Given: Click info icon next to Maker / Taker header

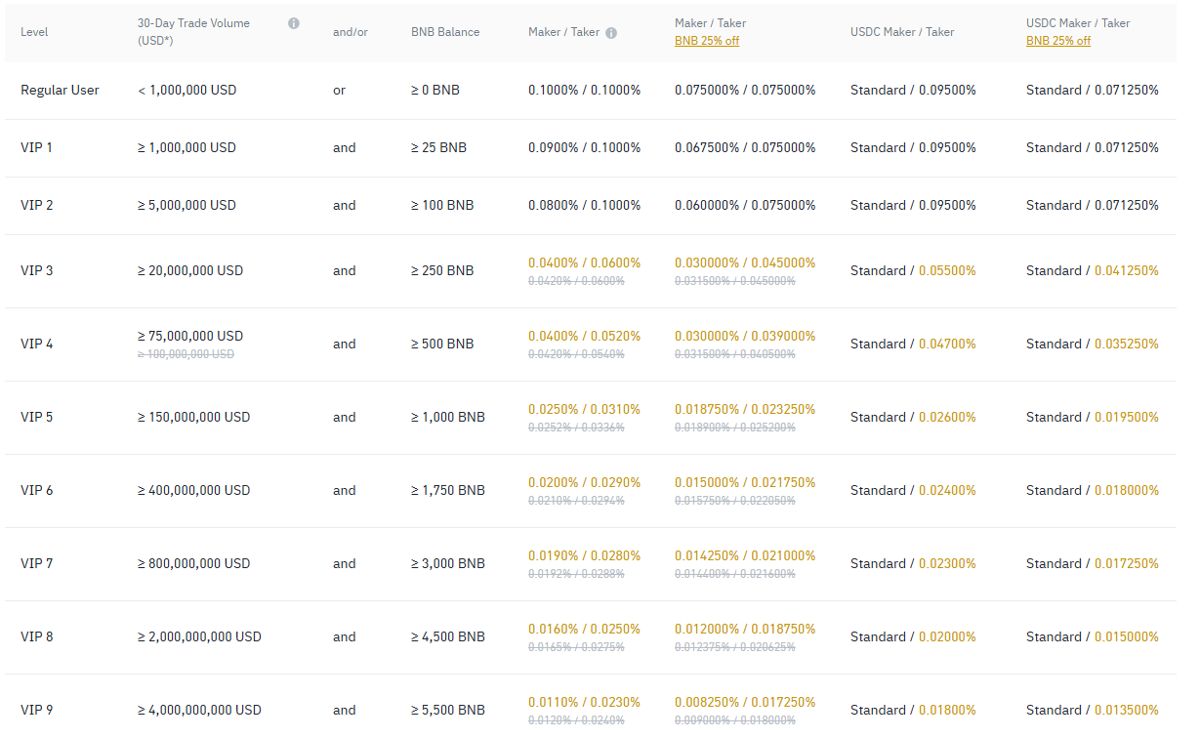Looking at the screenshot, I should [x=611, y=32].
